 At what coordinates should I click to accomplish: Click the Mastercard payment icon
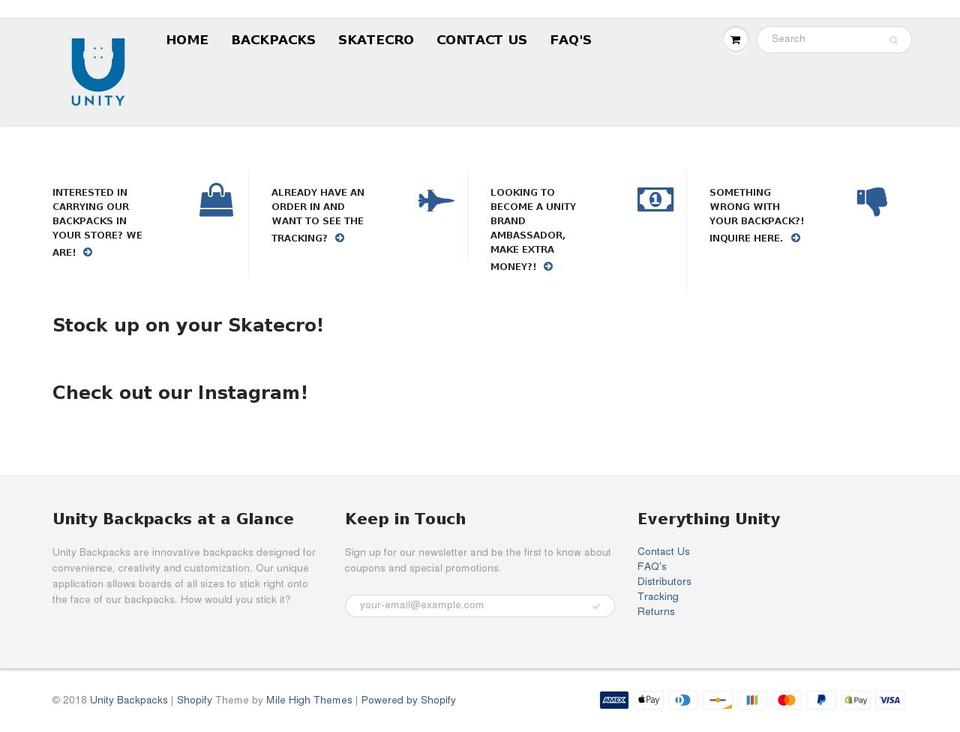point(786,700)
